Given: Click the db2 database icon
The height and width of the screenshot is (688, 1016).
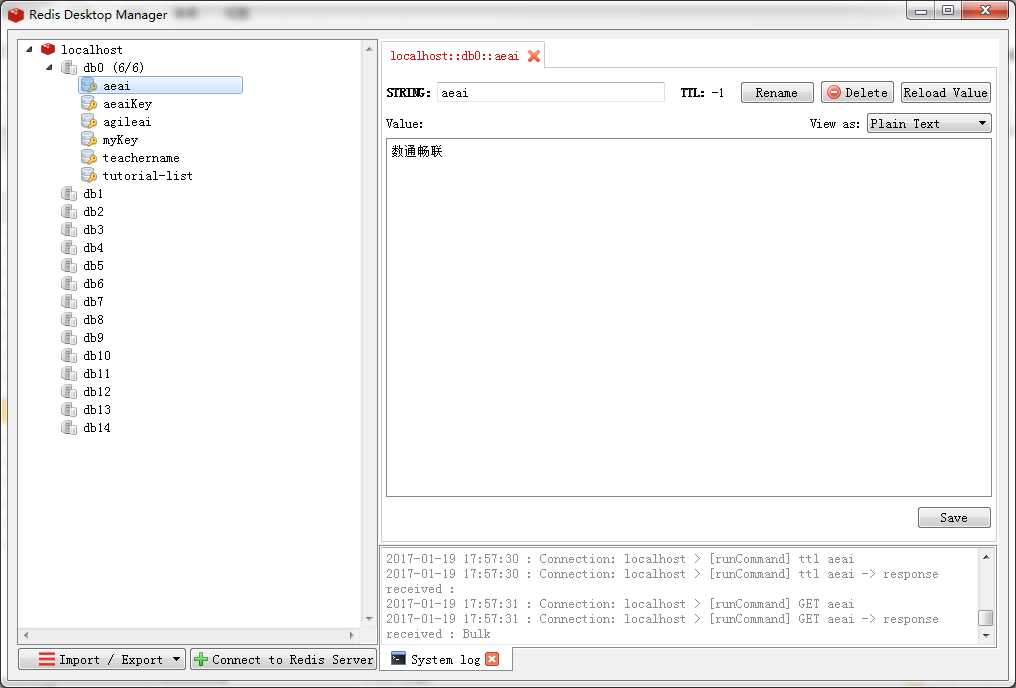Looking at the screenshot, I should 69,212.
